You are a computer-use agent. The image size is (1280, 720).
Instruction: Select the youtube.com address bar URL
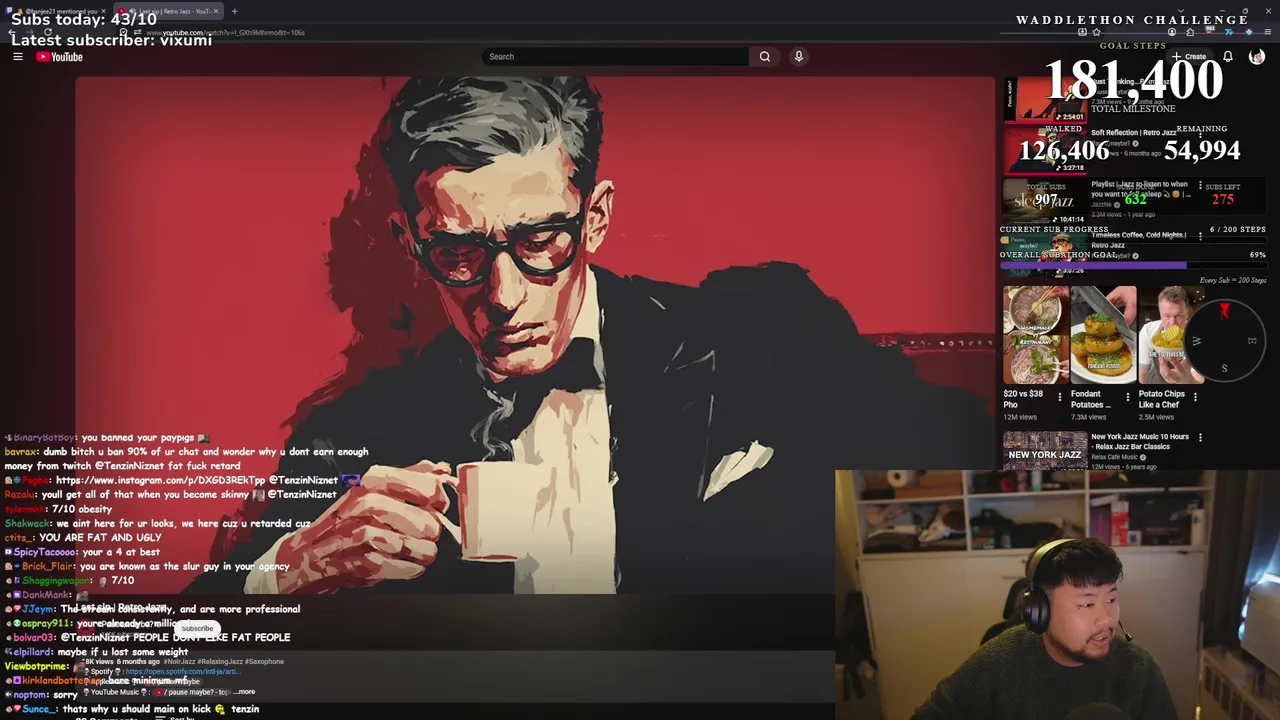pyautogui.click(x=225, y=33)
